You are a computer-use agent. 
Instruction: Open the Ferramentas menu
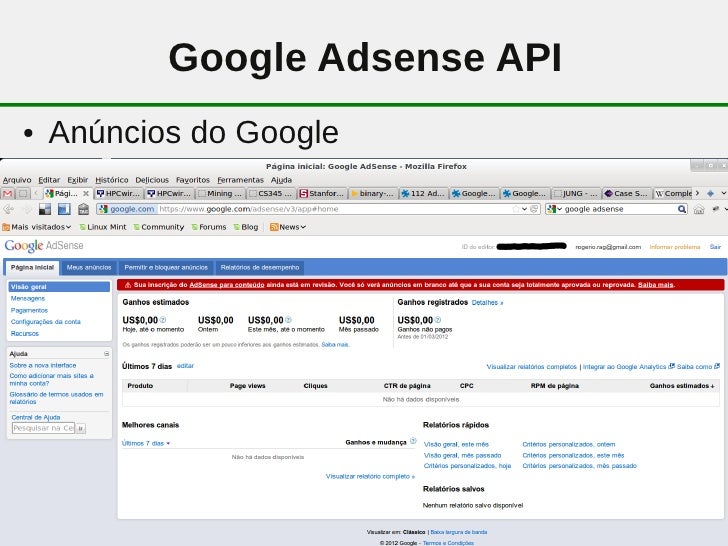click(x=240, y=180)
